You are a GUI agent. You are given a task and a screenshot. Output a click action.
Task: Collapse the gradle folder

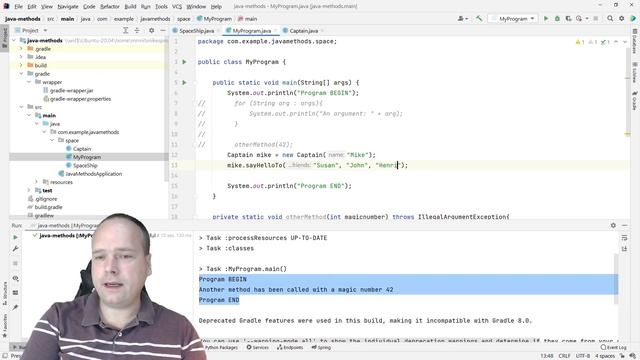(x=21, y=73)
